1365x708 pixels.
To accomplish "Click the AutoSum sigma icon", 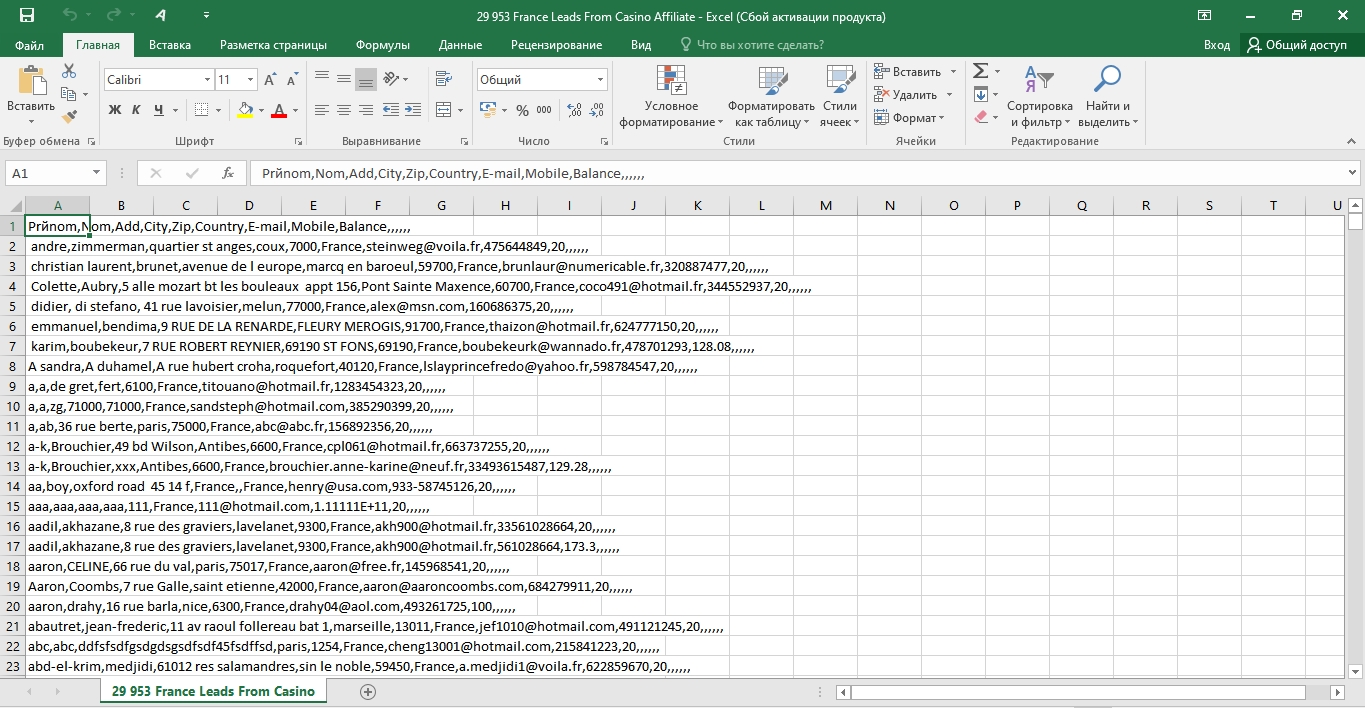I will 980,71.
